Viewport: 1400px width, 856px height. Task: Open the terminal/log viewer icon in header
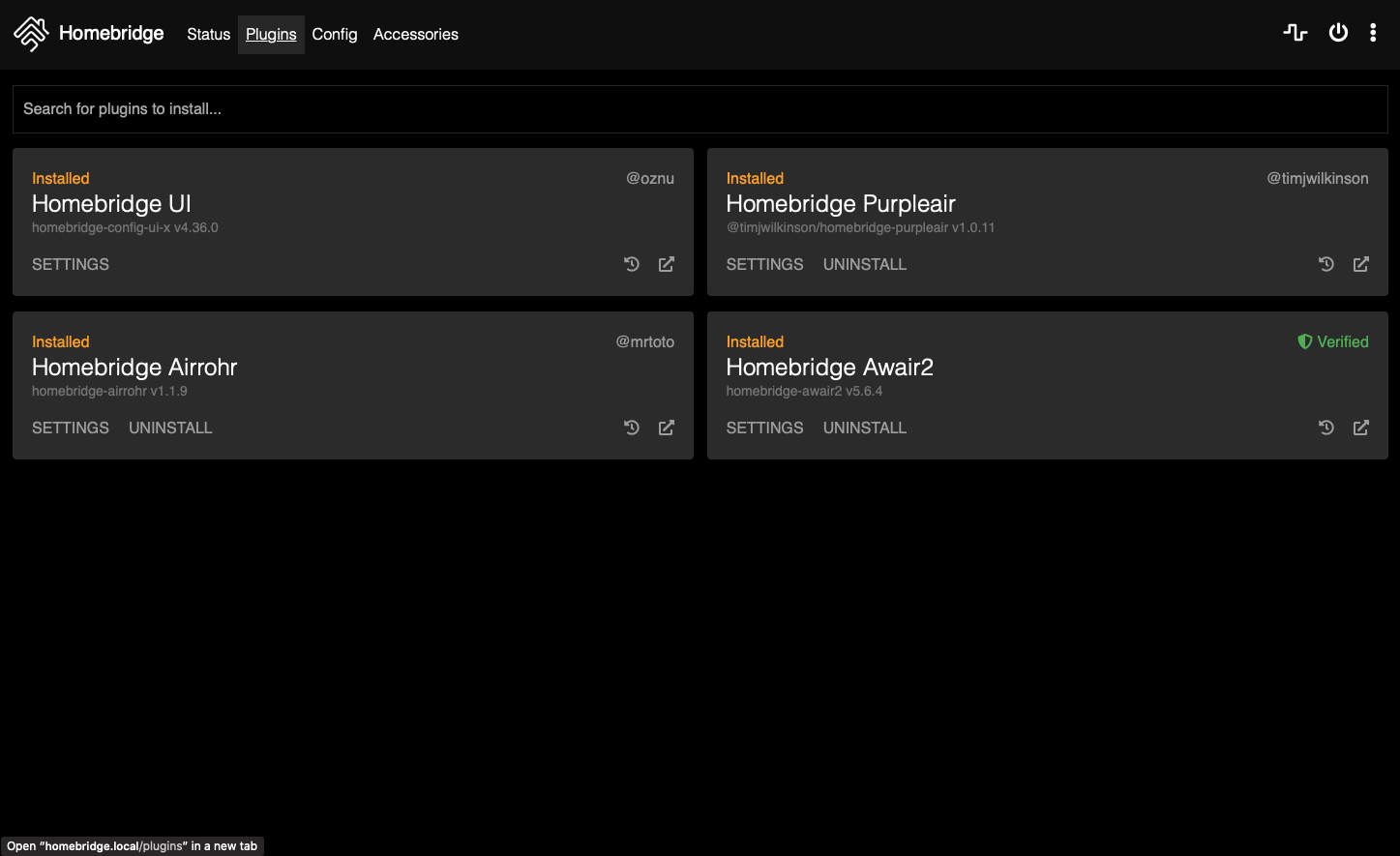coord(1296,33)
